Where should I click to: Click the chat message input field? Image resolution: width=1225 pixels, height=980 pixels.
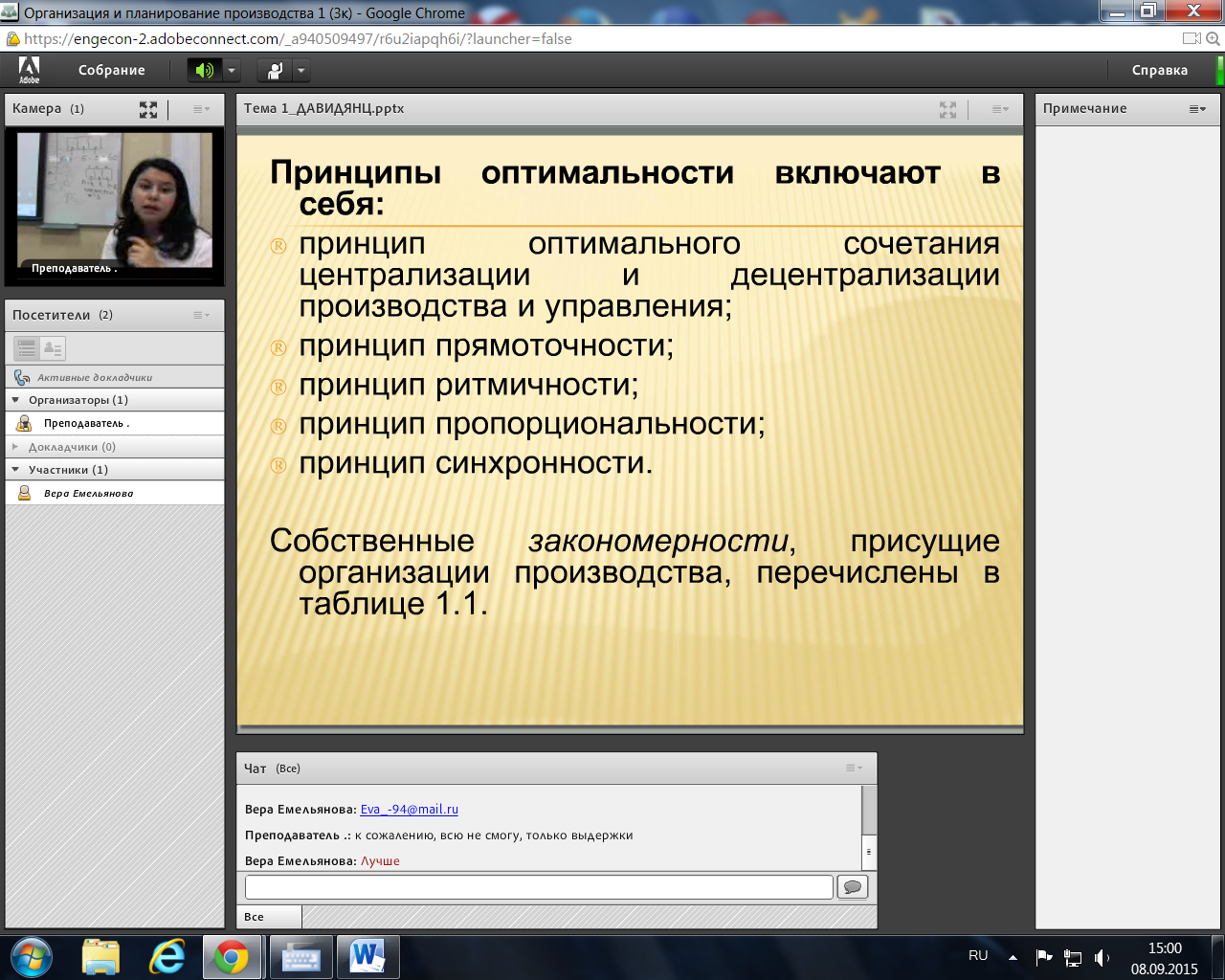tap(539, 887)
